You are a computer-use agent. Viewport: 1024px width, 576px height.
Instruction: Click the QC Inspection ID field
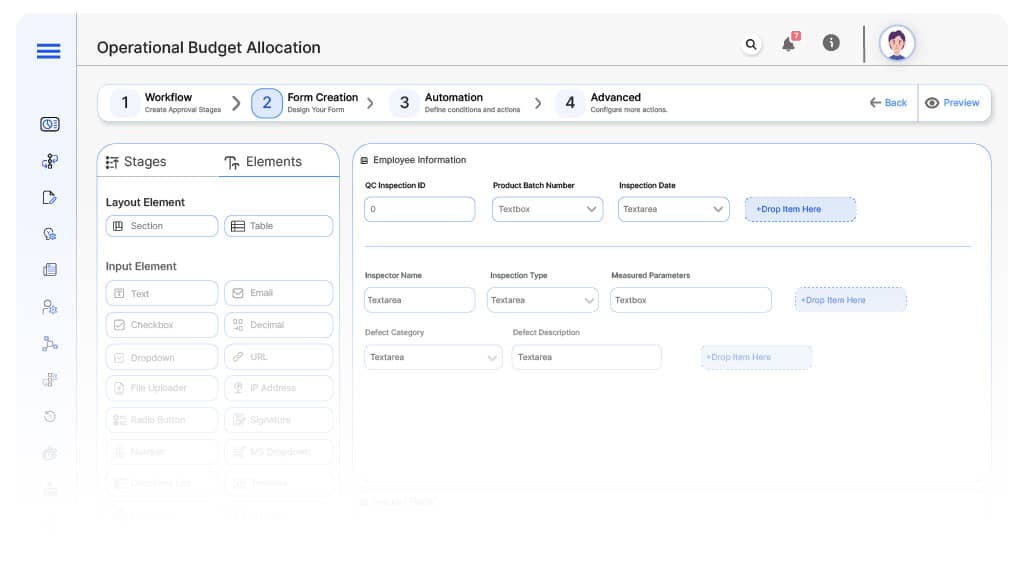419,209
